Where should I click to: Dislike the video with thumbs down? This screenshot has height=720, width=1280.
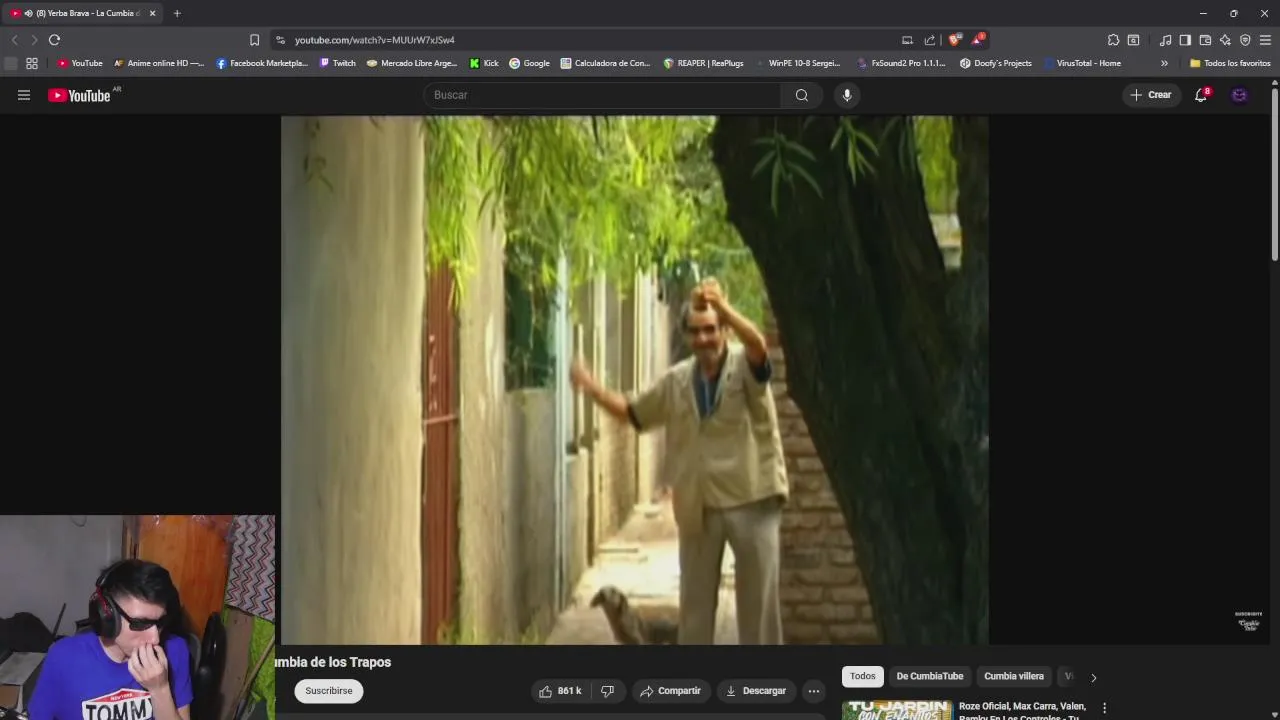tap(607, 691)
